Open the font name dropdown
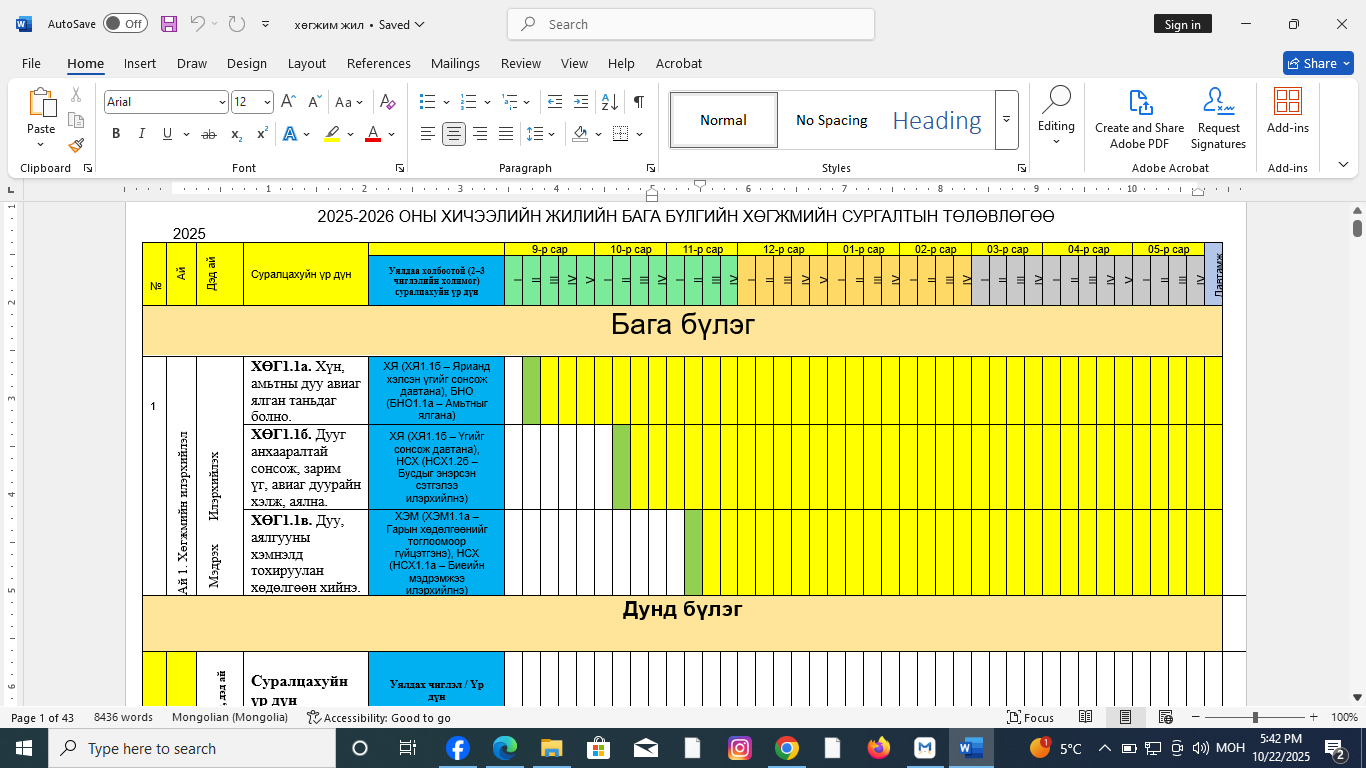This screenshot has height=768, width=1366. pyautogui.click(x=222, y=102)
